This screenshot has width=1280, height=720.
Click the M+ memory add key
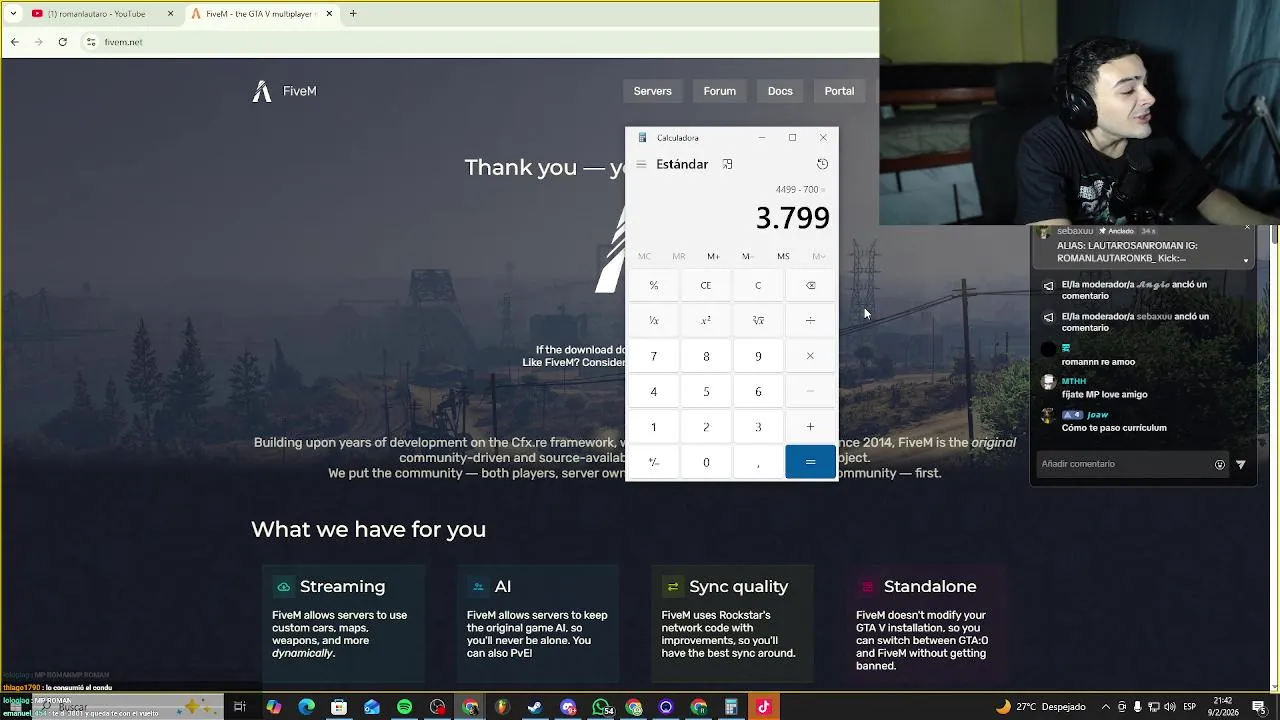click(713, 256)
